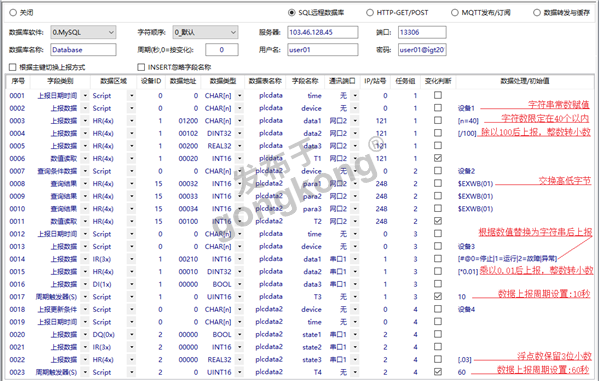Open 通讯端口 dropdown in row 0020
This screenshot has width=600, height=381.
click(355, 334)
